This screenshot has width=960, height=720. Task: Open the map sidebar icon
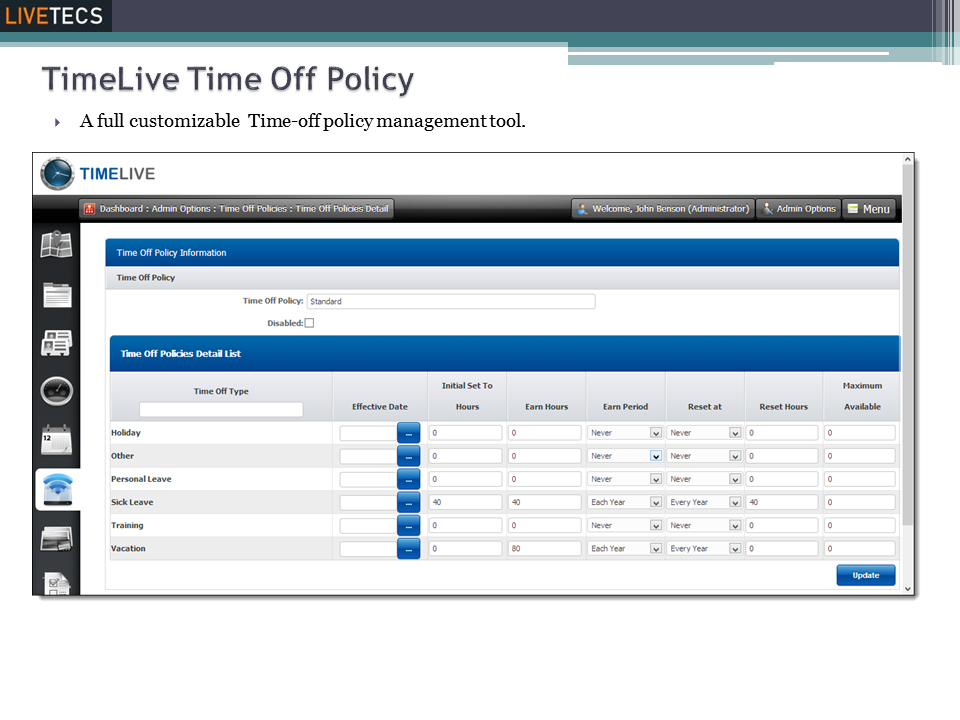[x=56, y=244]
